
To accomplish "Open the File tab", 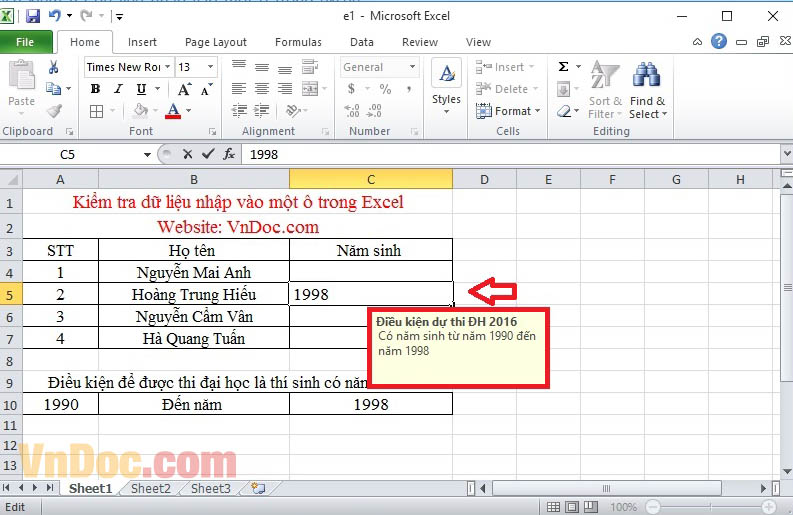I will coord(25,42).
